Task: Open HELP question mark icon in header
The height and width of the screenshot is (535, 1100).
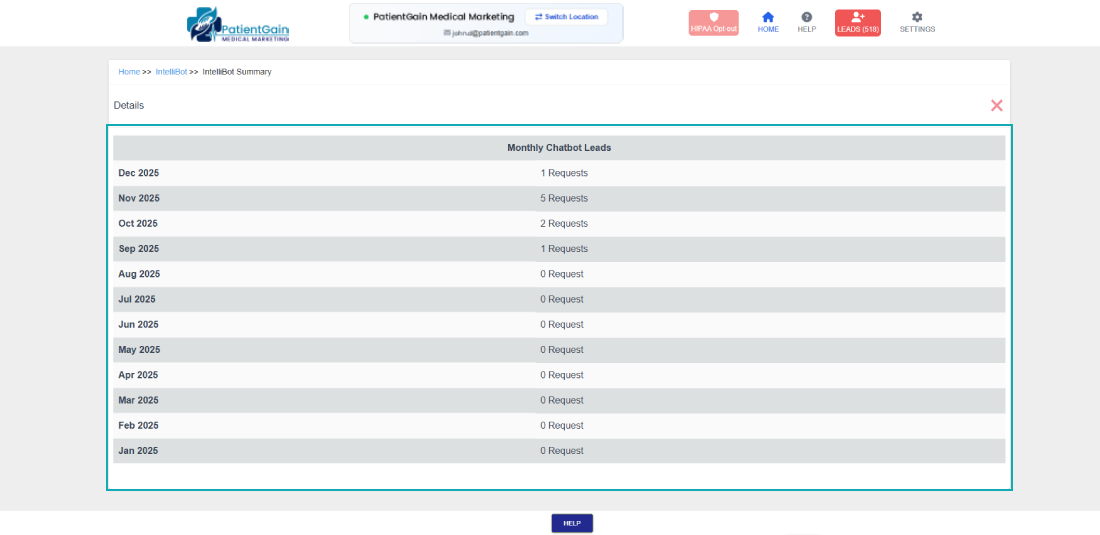Action: pos(807,22)
